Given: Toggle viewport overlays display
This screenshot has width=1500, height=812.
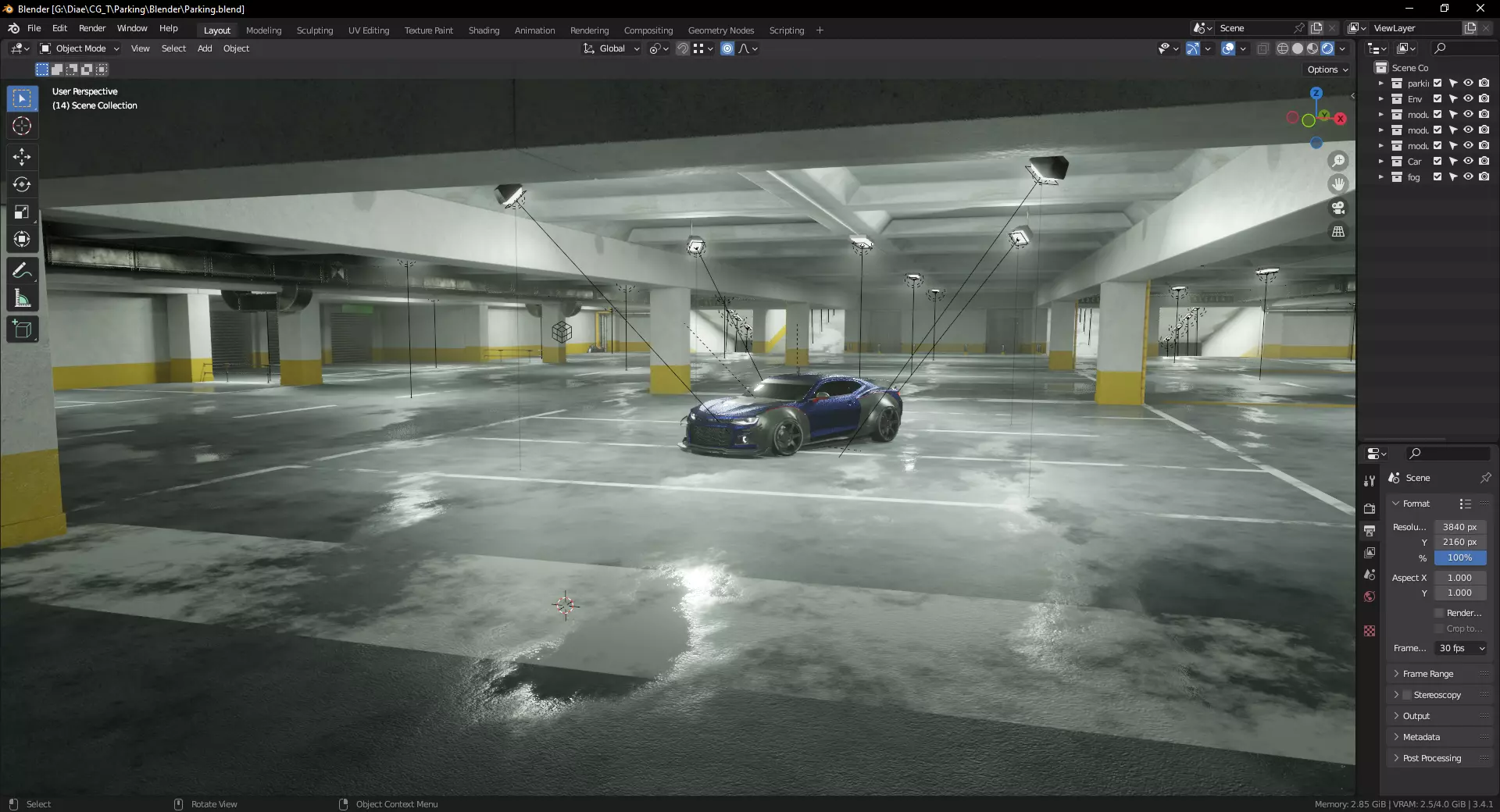Looking at the screenshot, I should tap(1228, 48).
